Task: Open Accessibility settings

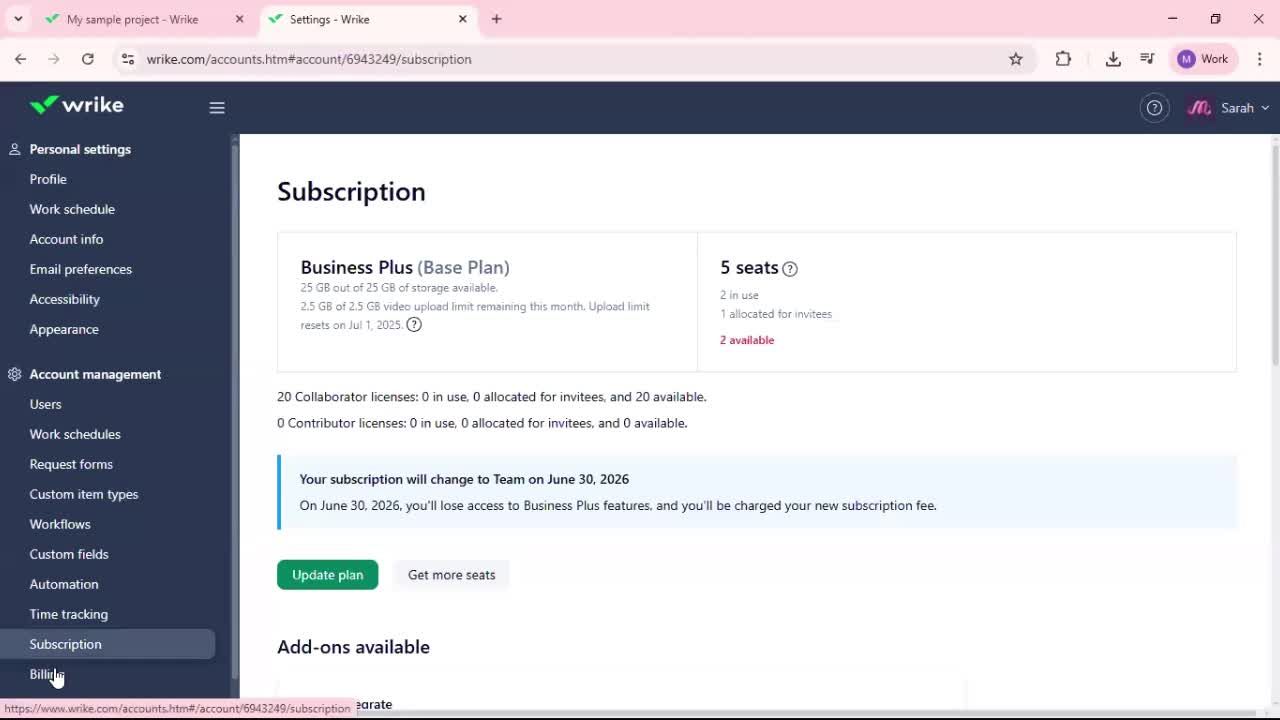Action: [65, 299]
